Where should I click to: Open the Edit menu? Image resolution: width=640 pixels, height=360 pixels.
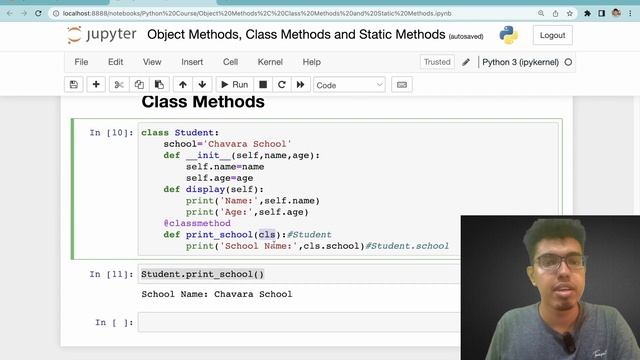[116, 62]
